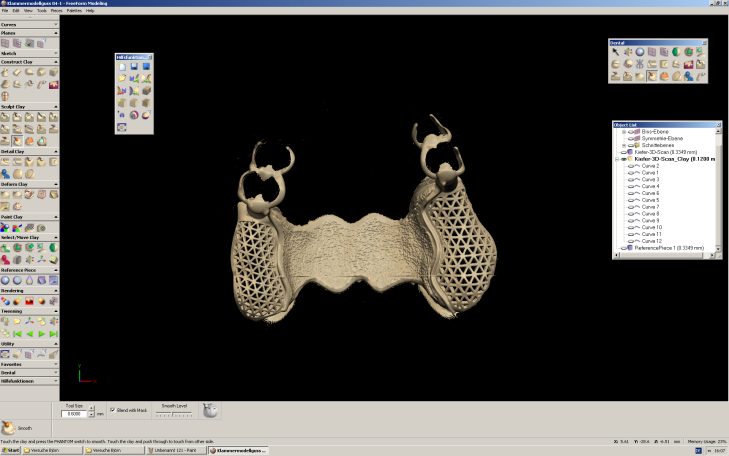This screenshot has width=729, height=456.
Task: Click the Smooth tool icon in bottom panel
Action: click(x=10, y=426)
